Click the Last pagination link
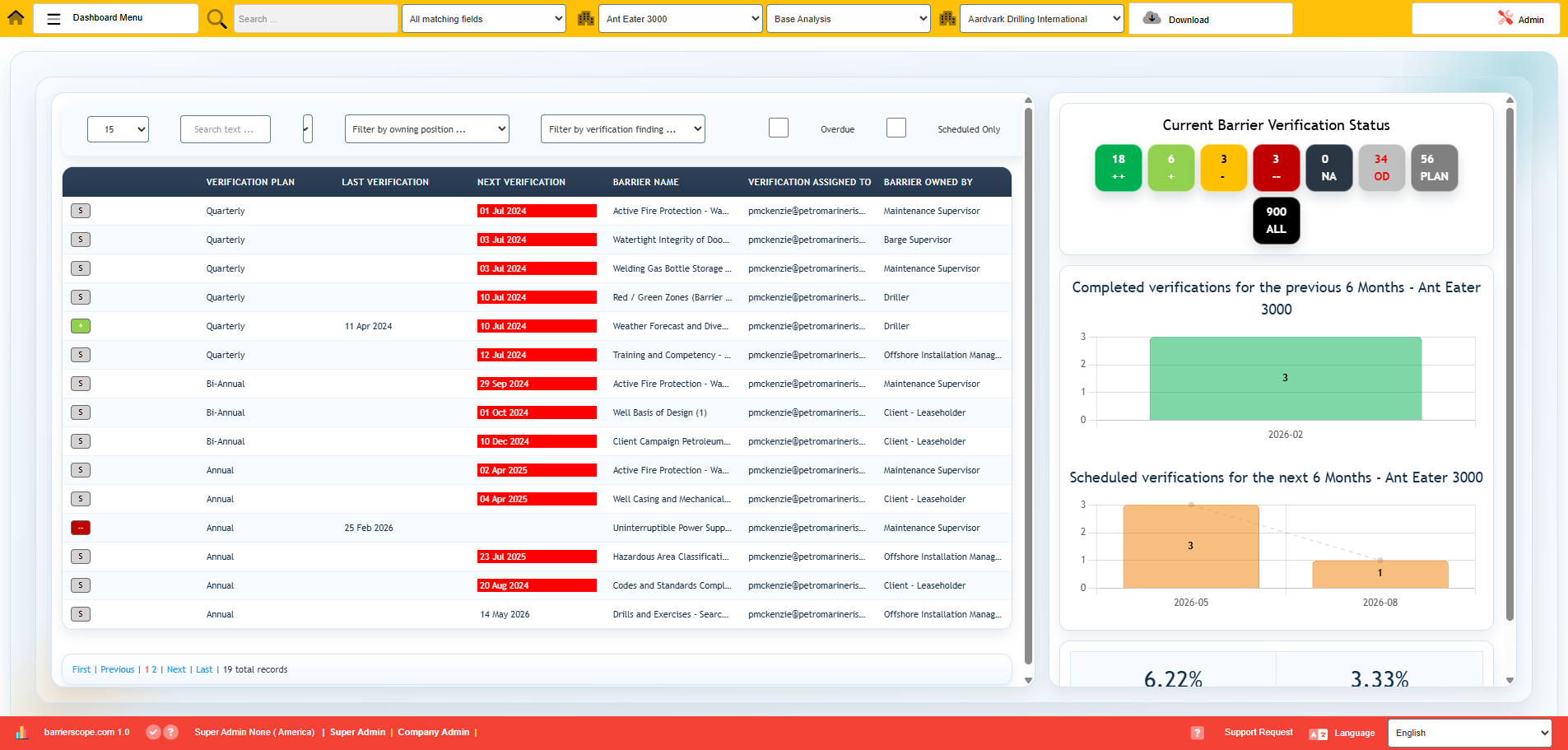This screenshot has height=750, width=1568. click(204, 669)
